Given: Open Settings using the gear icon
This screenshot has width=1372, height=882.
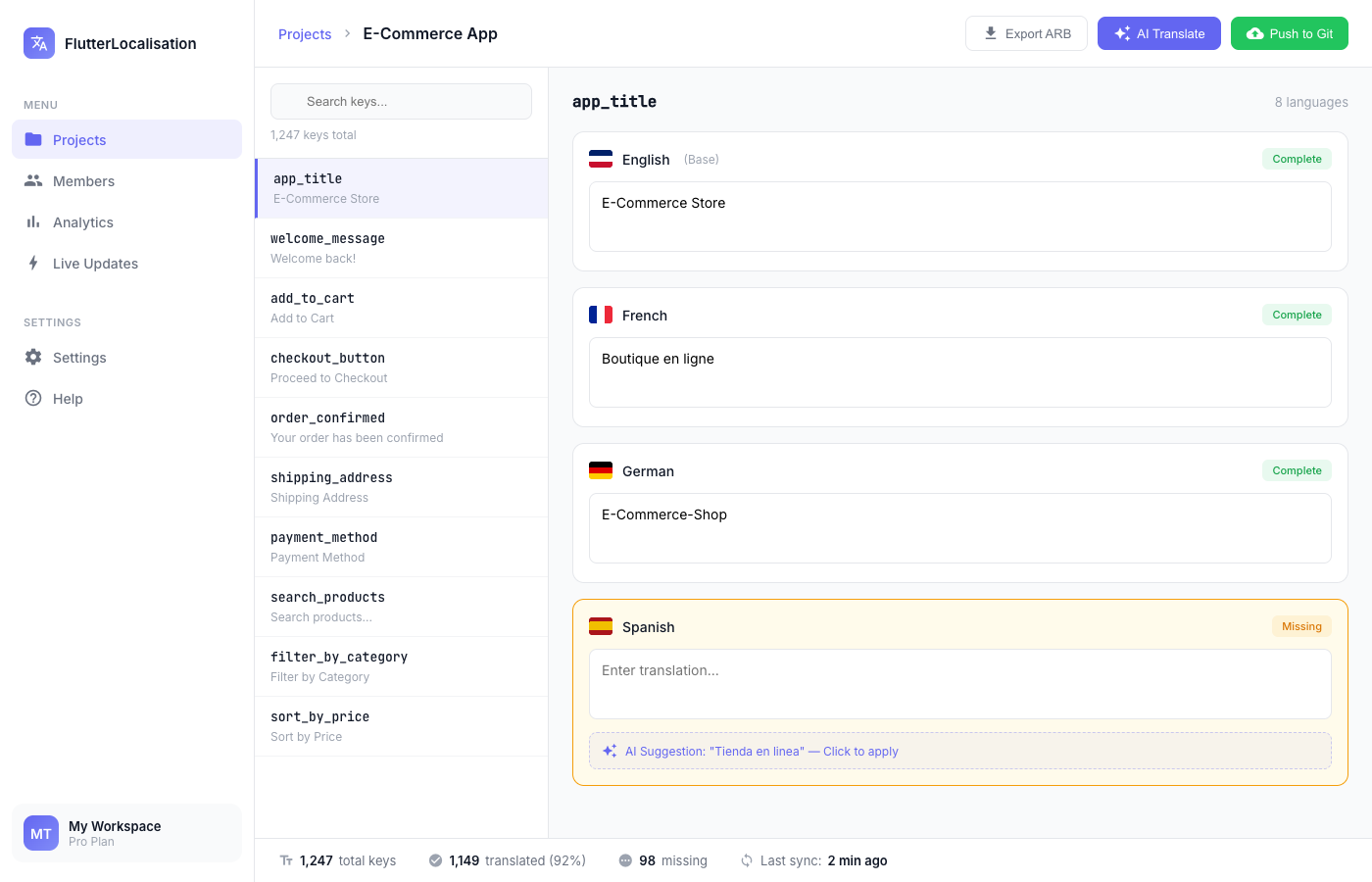Looking at the screenshot, I should (x=34, y=357).
